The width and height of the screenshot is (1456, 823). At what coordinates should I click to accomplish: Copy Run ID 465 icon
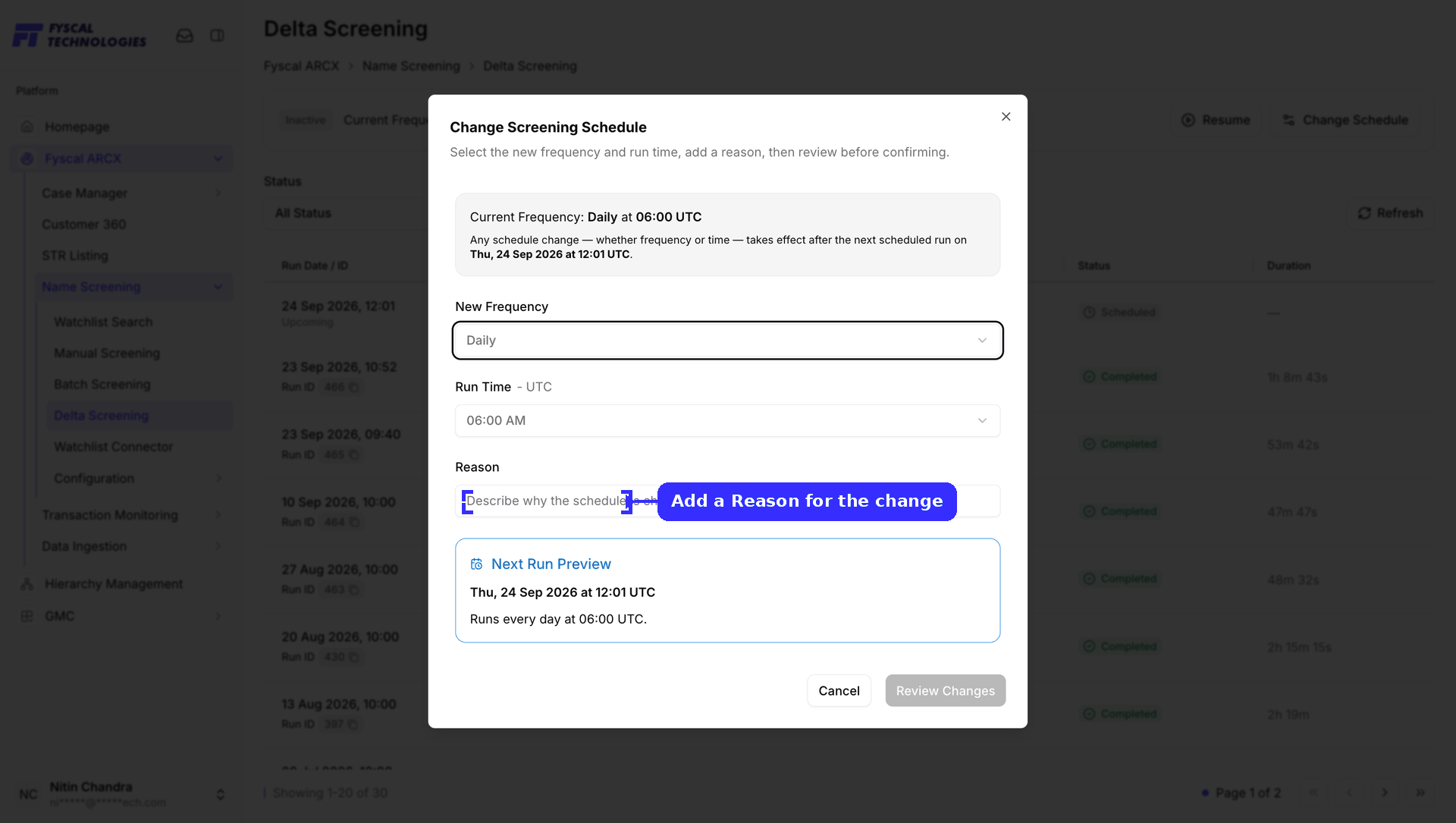click(353, 455)
